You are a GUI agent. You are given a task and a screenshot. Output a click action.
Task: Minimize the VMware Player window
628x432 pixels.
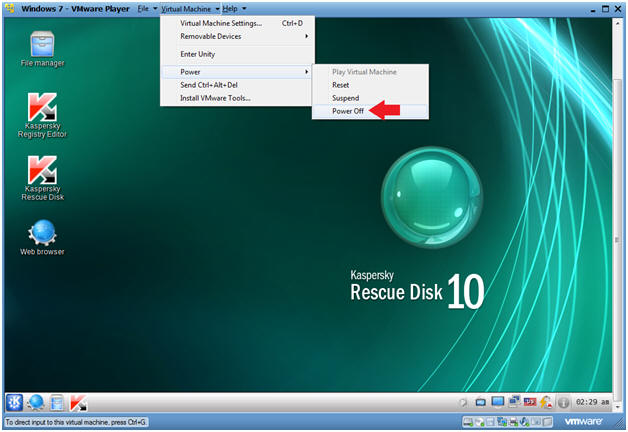593,10
